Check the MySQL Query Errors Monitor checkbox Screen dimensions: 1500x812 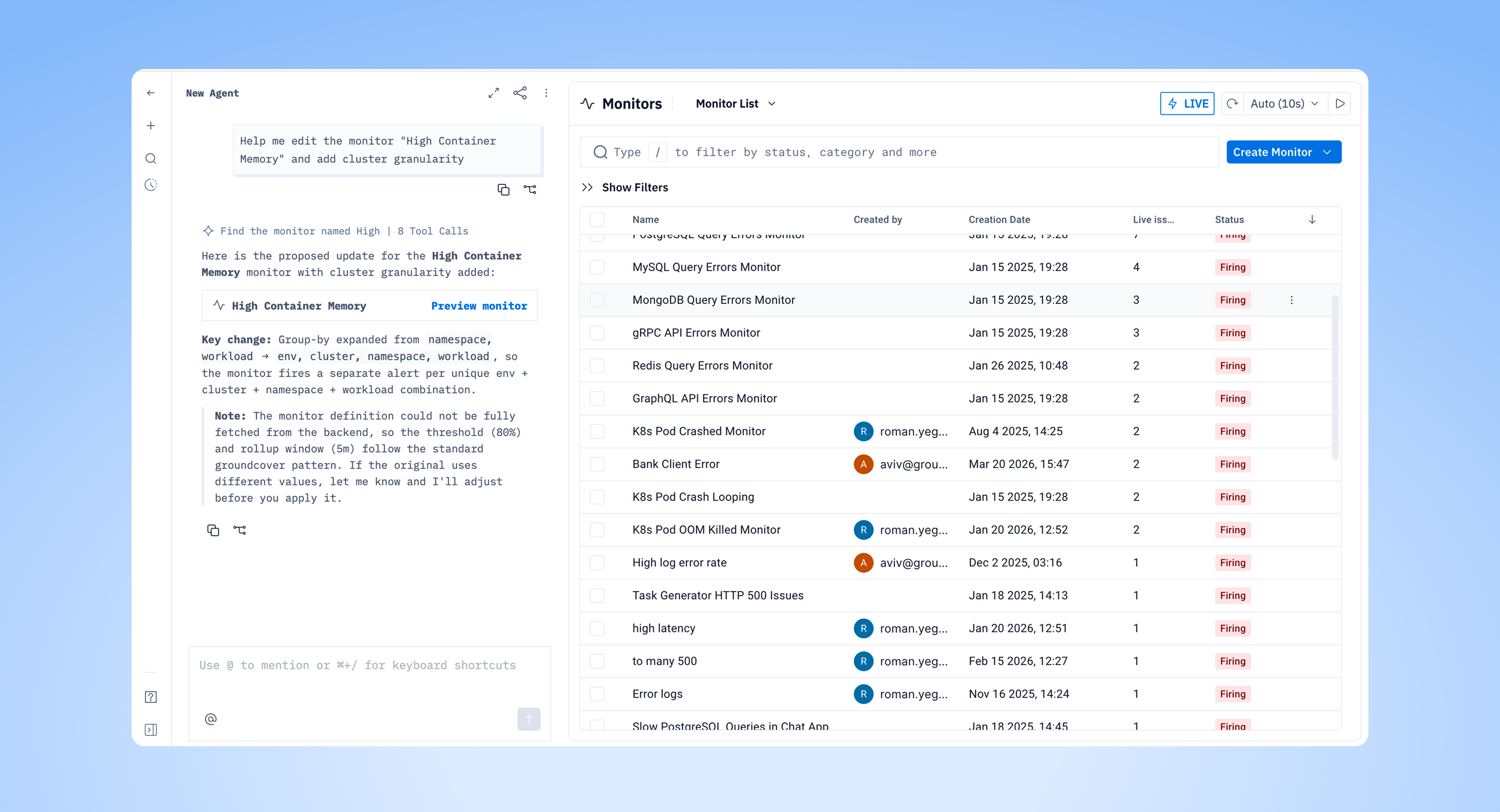(597, 267)
